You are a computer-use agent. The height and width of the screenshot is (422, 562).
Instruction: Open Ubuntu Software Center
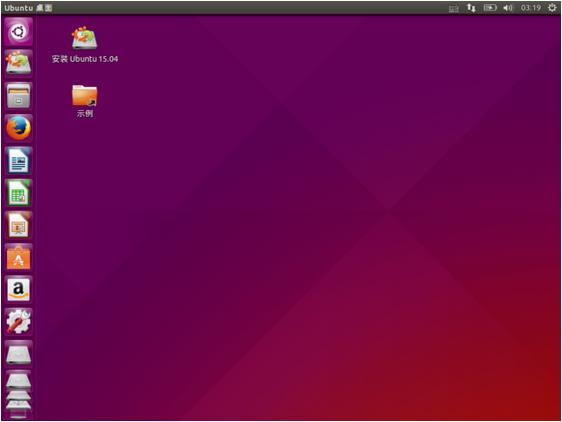pos(18,257)
